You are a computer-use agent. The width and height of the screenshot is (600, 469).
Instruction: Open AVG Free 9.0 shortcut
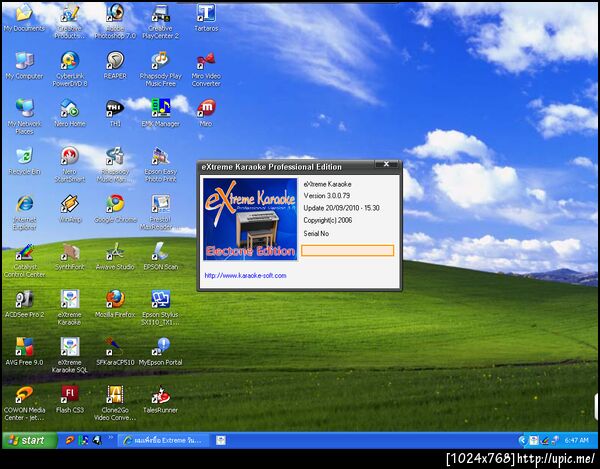[x=24, y=352]
